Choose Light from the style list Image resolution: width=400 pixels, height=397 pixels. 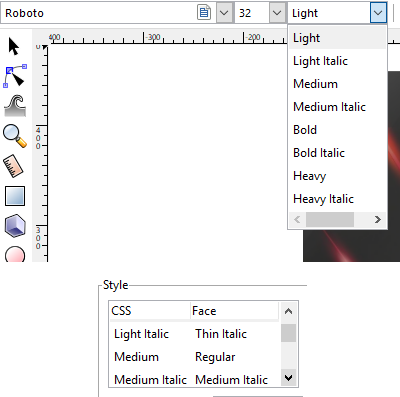[x=337, y=38]
